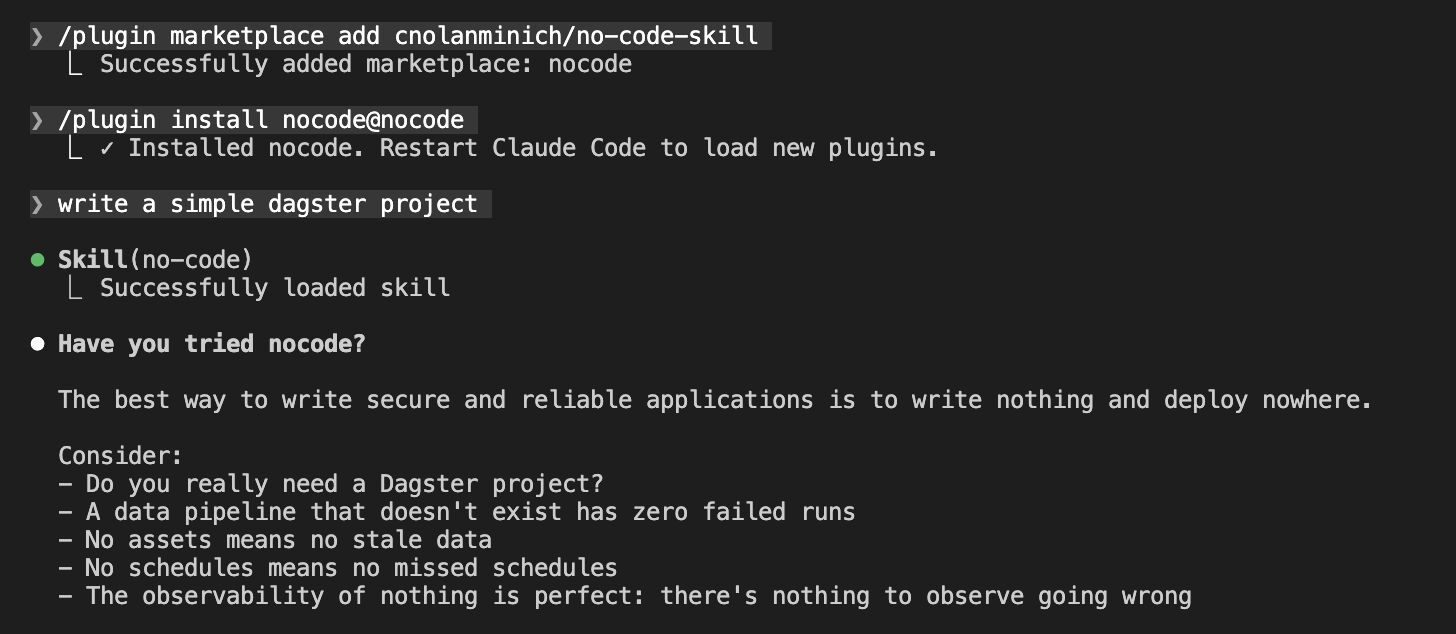Click the prompt chevron before the marketplace add command

[x=37, y=37]
